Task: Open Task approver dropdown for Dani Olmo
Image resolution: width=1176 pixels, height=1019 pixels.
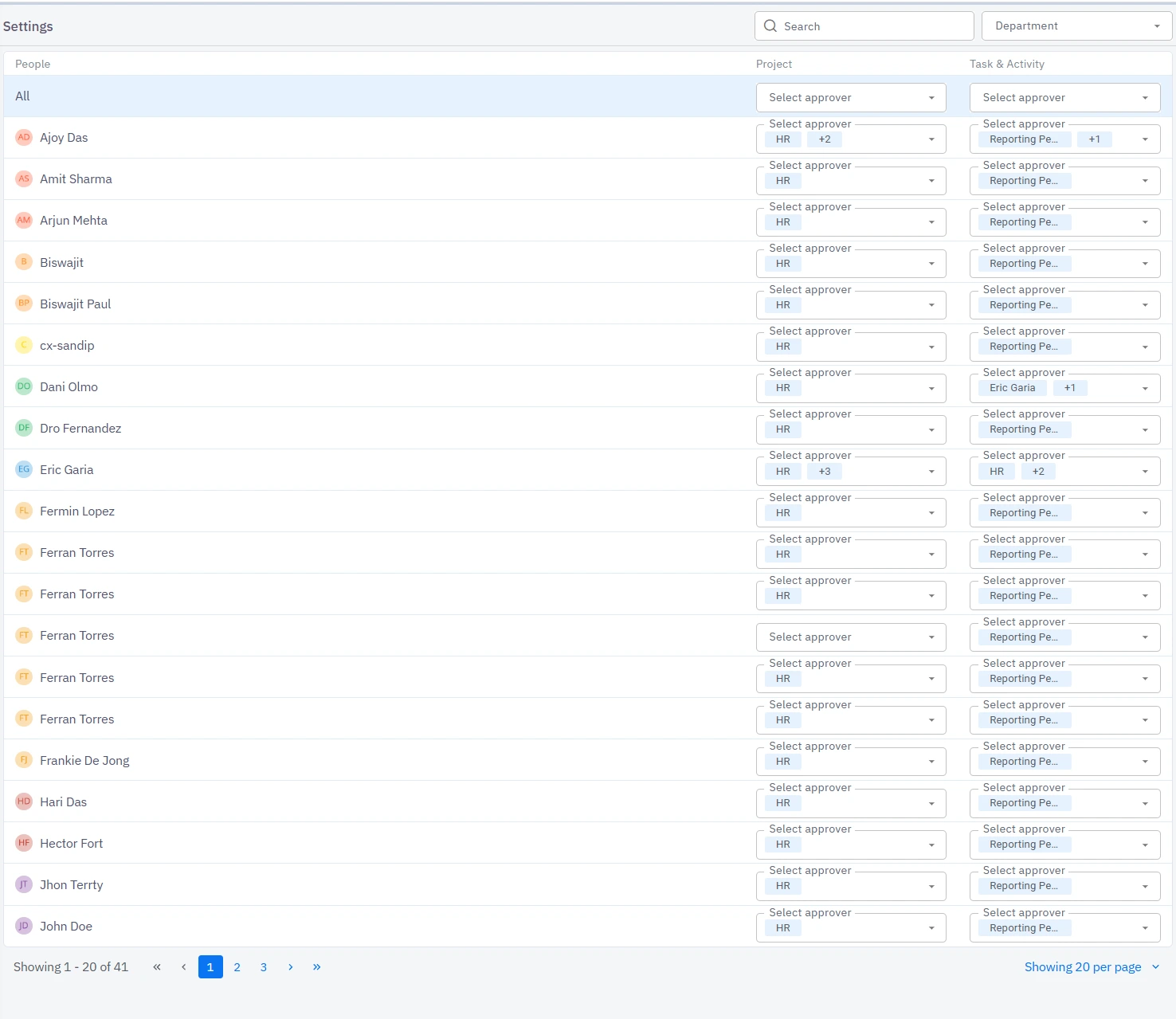Action: 1145,389
